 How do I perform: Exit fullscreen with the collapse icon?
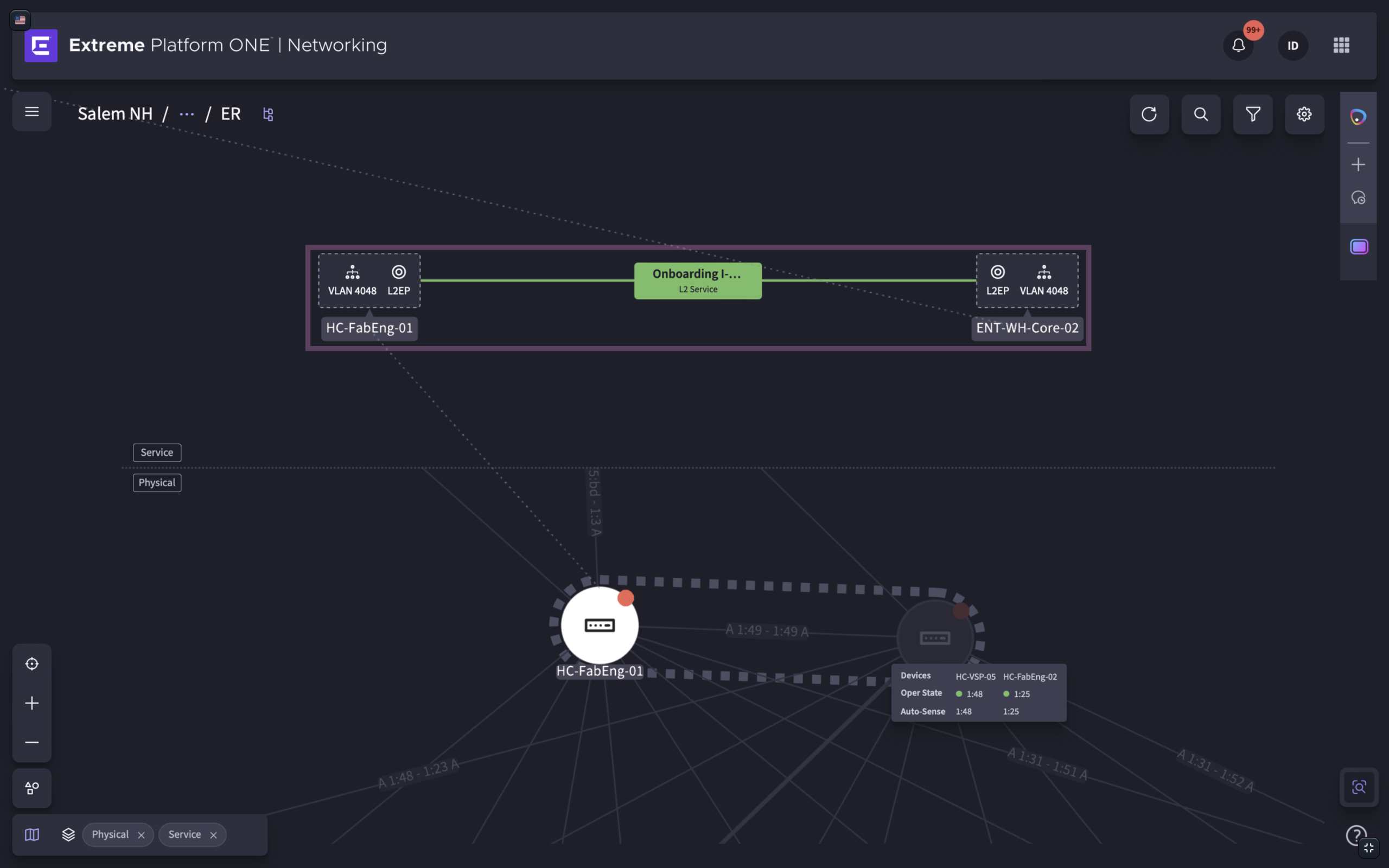point(1369,848)
